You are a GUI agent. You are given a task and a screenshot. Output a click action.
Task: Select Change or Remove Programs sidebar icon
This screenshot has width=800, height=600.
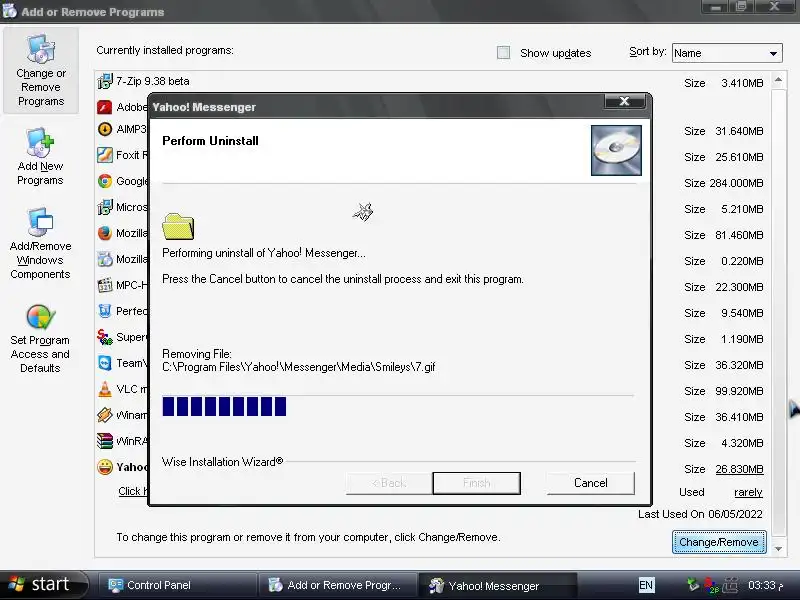pos(41,70)
